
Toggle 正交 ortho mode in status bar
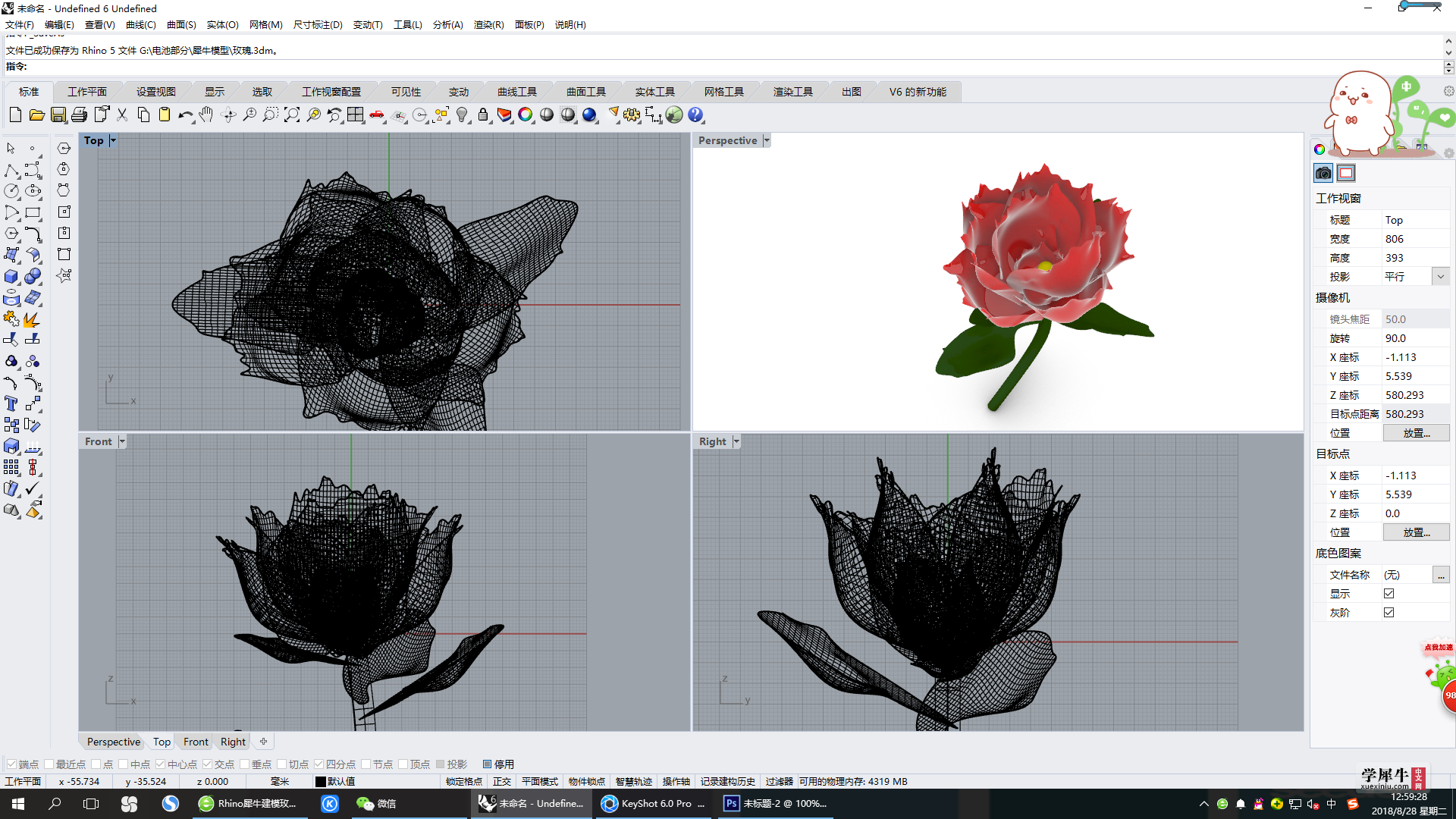(x=502, y=781)
